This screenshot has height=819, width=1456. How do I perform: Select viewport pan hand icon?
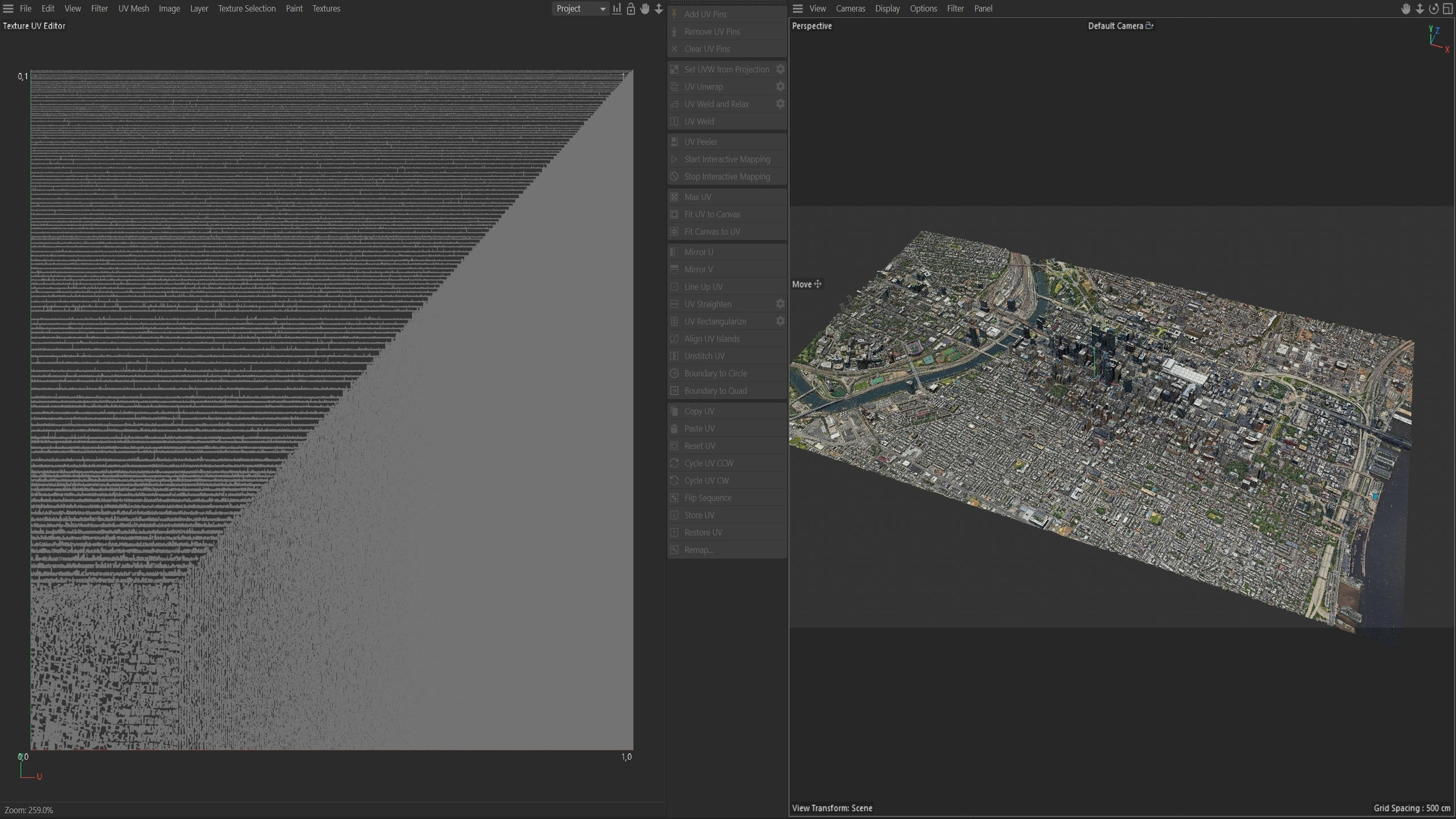coord(1406,9)
